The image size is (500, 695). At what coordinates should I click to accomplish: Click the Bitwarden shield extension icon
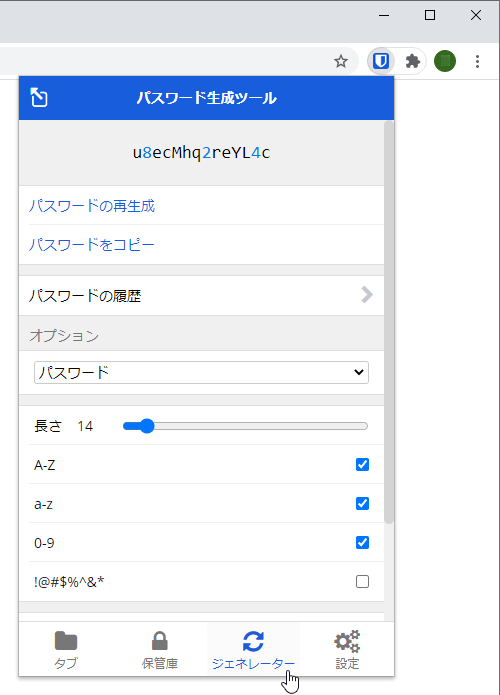pyautogui.click(x=381, y=61)
